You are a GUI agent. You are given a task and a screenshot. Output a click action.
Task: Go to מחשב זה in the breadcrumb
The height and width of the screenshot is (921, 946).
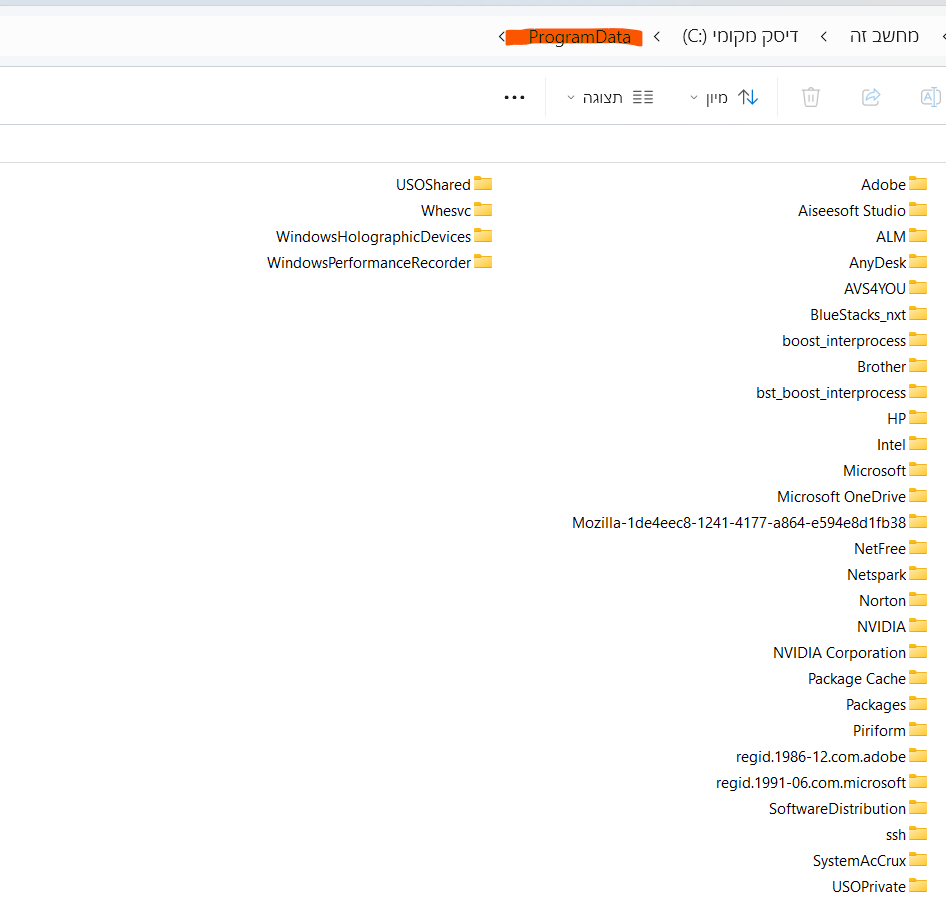point(884,37)
